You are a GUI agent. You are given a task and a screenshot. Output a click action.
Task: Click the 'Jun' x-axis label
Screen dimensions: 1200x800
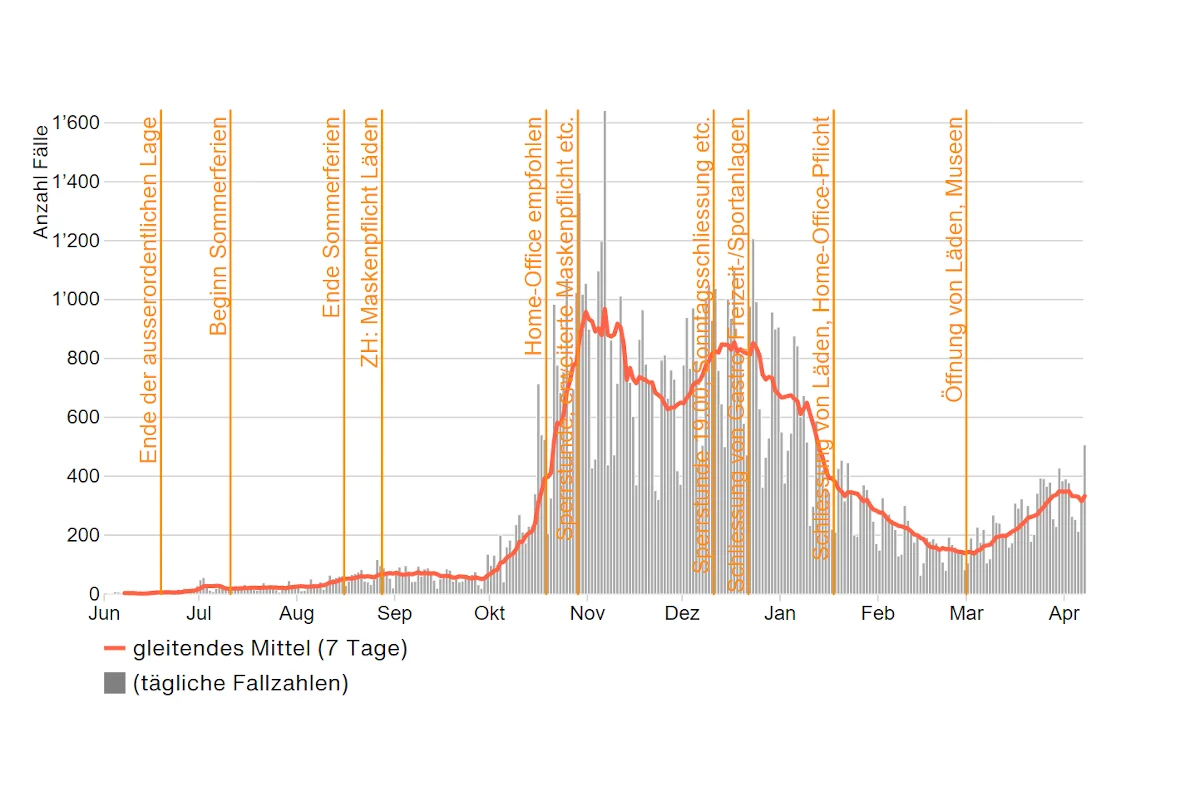coord(105,613)
